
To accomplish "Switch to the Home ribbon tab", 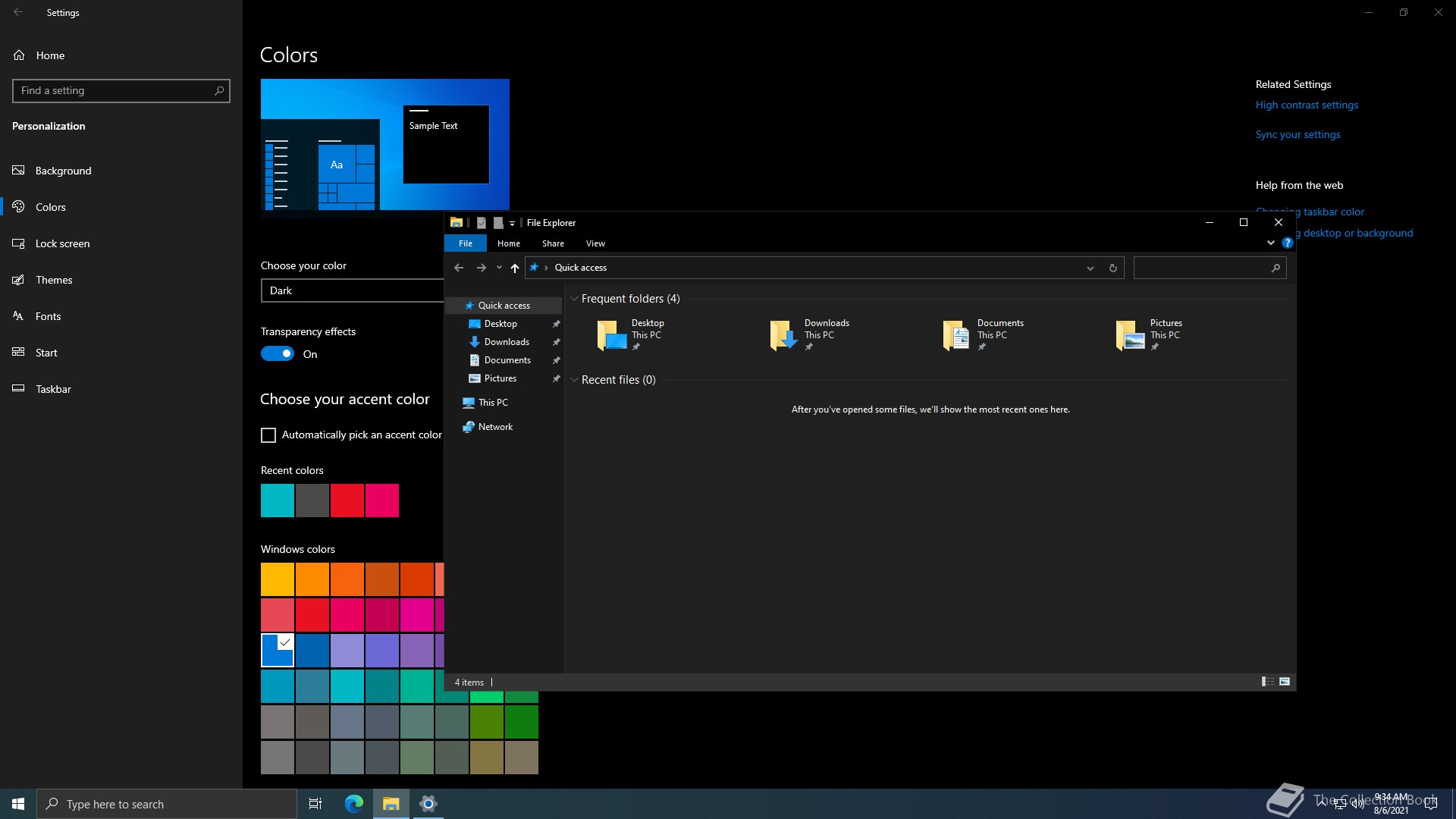I will click(509, 243).
